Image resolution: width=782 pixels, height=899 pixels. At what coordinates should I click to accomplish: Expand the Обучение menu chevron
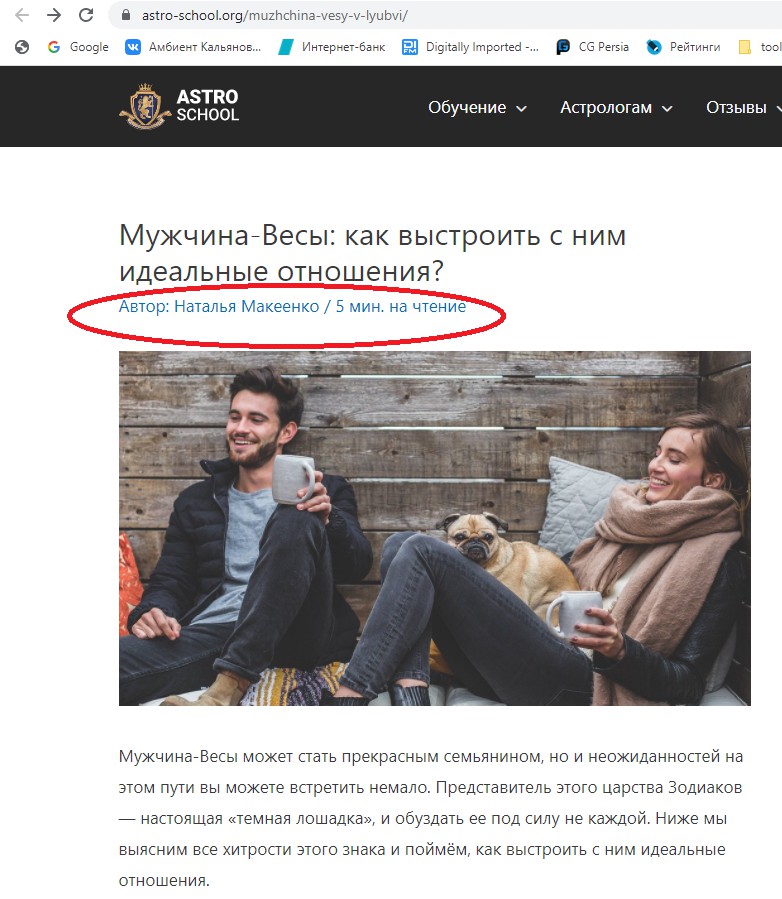tap(521, 108)
